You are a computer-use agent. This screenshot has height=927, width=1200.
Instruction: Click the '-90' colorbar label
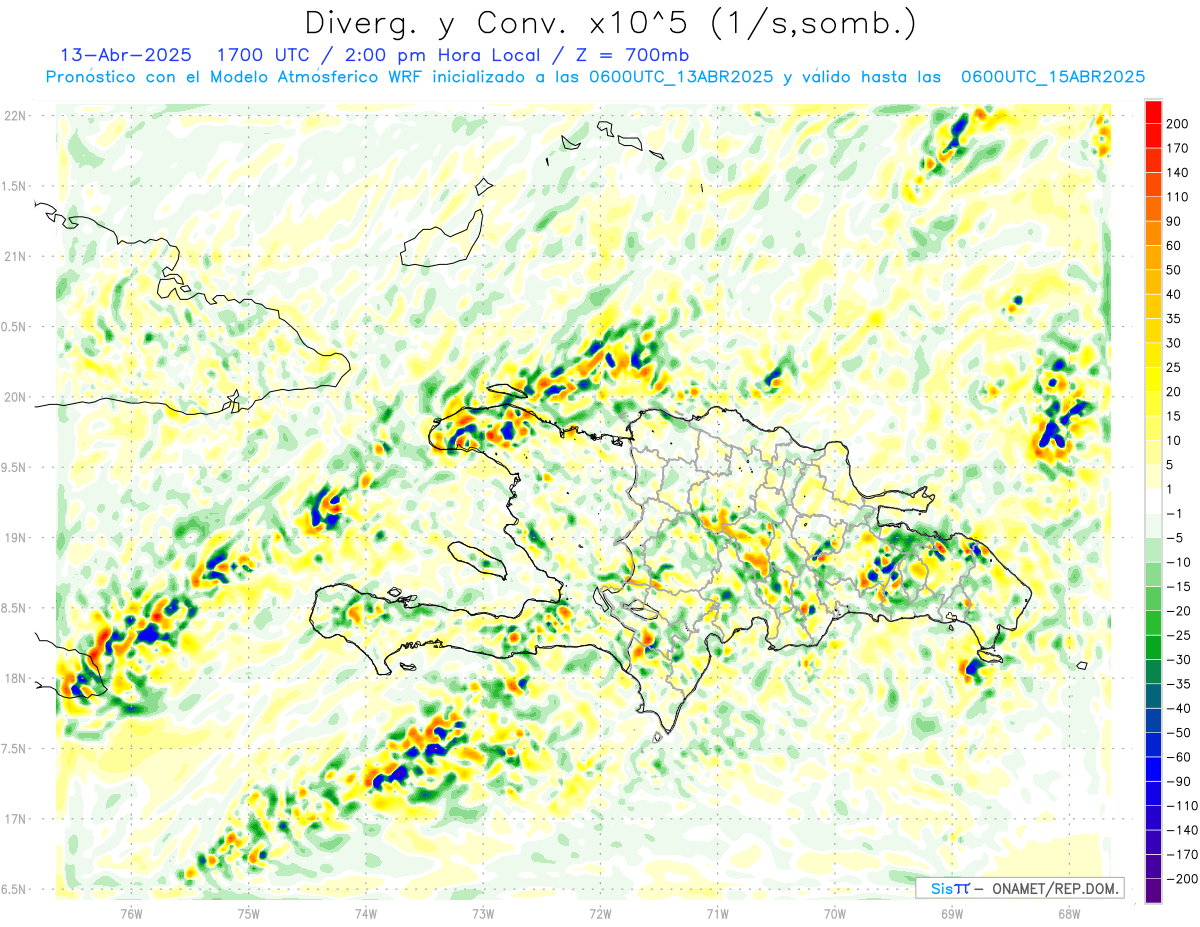click(1177, 781)
